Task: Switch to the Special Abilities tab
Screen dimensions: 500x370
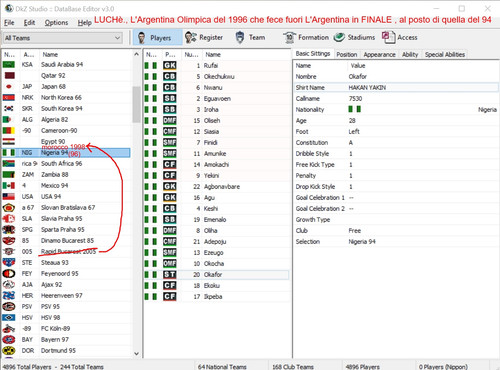Action: click(445, 55)
